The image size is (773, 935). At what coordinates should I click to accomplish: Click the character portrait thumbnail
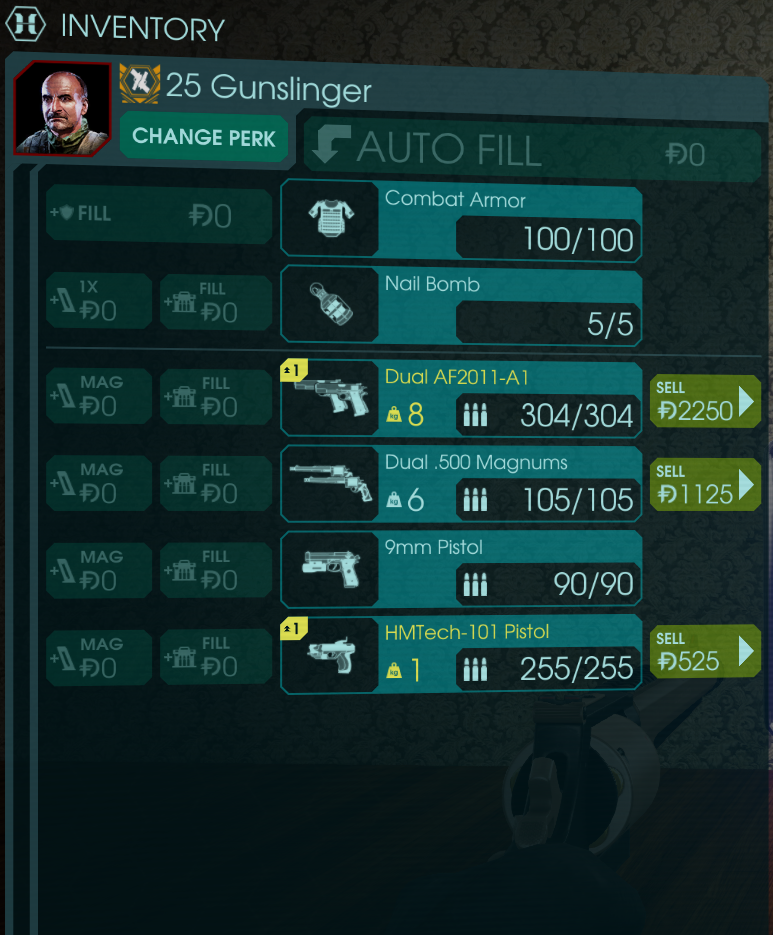63,109
